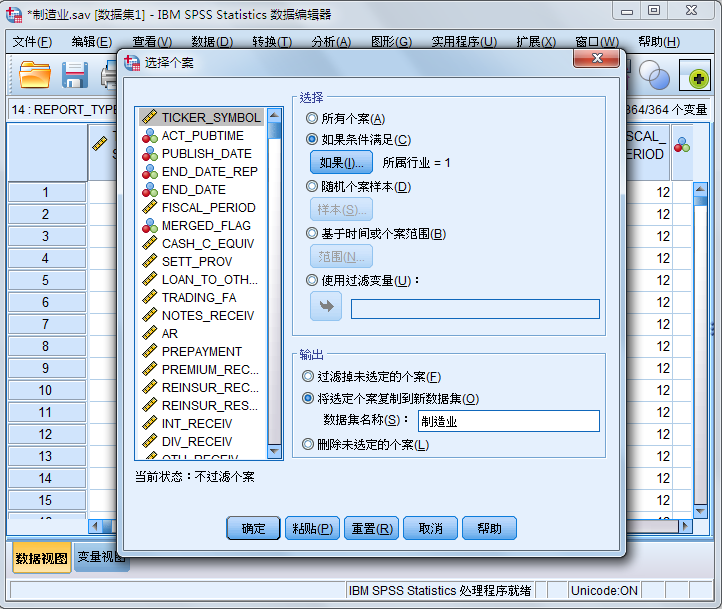The image size is (722, 609).
Task: Choose 过滤掉未选定的个案 output option
Action: click(308, 377)
